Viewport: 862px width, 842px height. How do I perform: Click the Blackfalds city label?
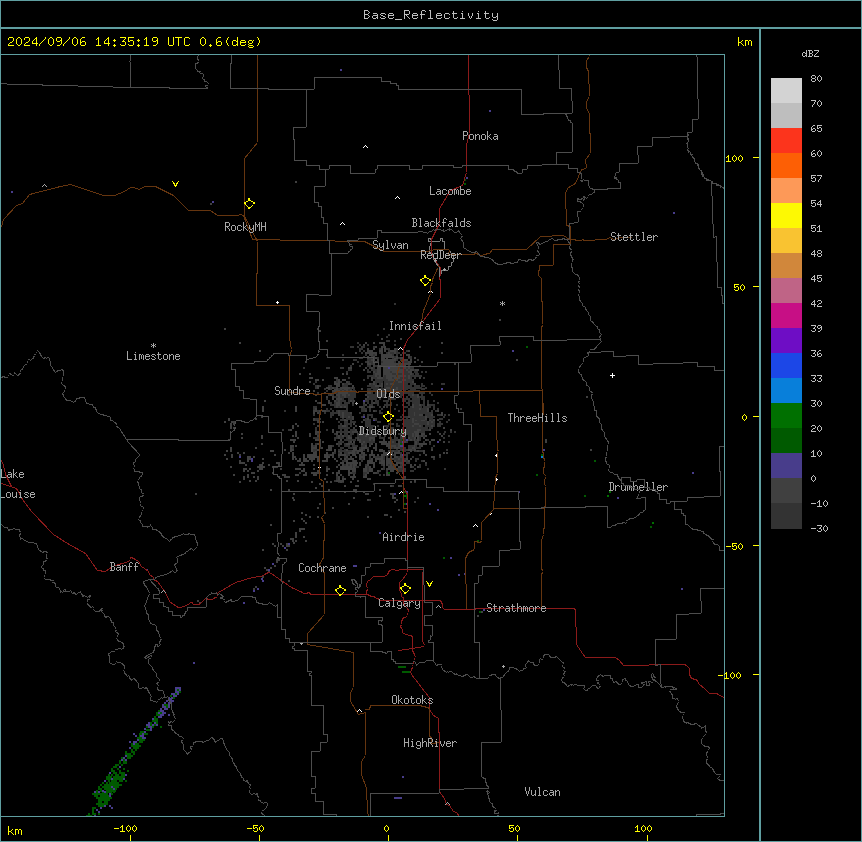coord(441,223)
